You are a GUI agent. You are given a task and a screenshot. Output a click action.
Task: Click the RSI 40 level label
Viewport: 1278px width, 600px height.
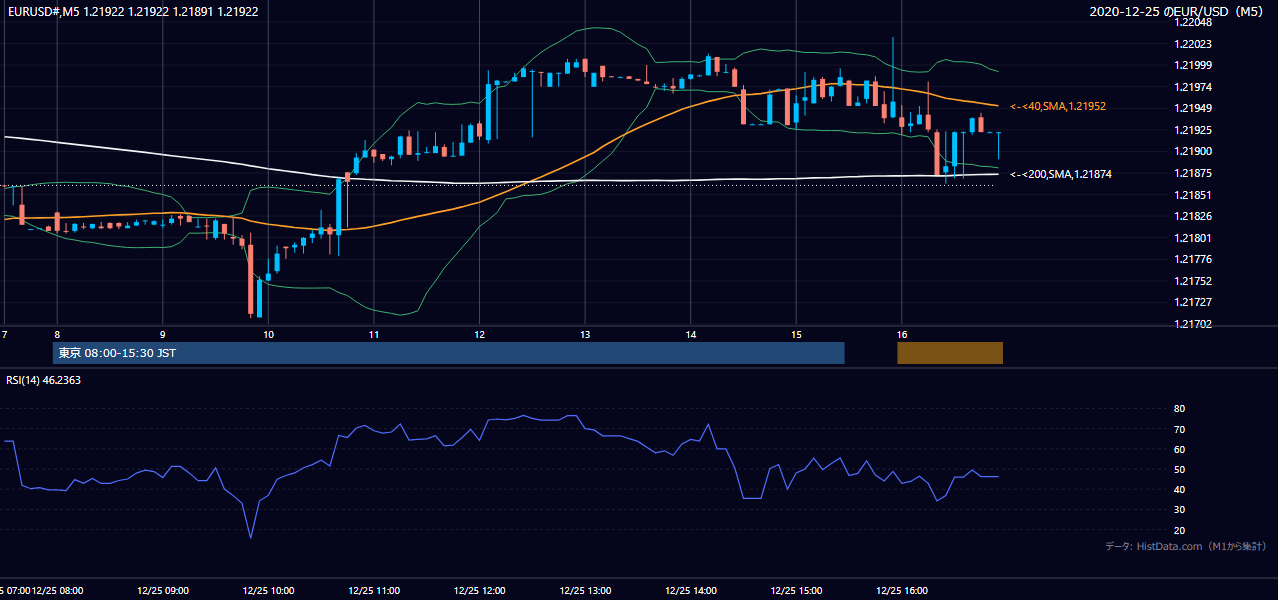[x=1180, y=490]
